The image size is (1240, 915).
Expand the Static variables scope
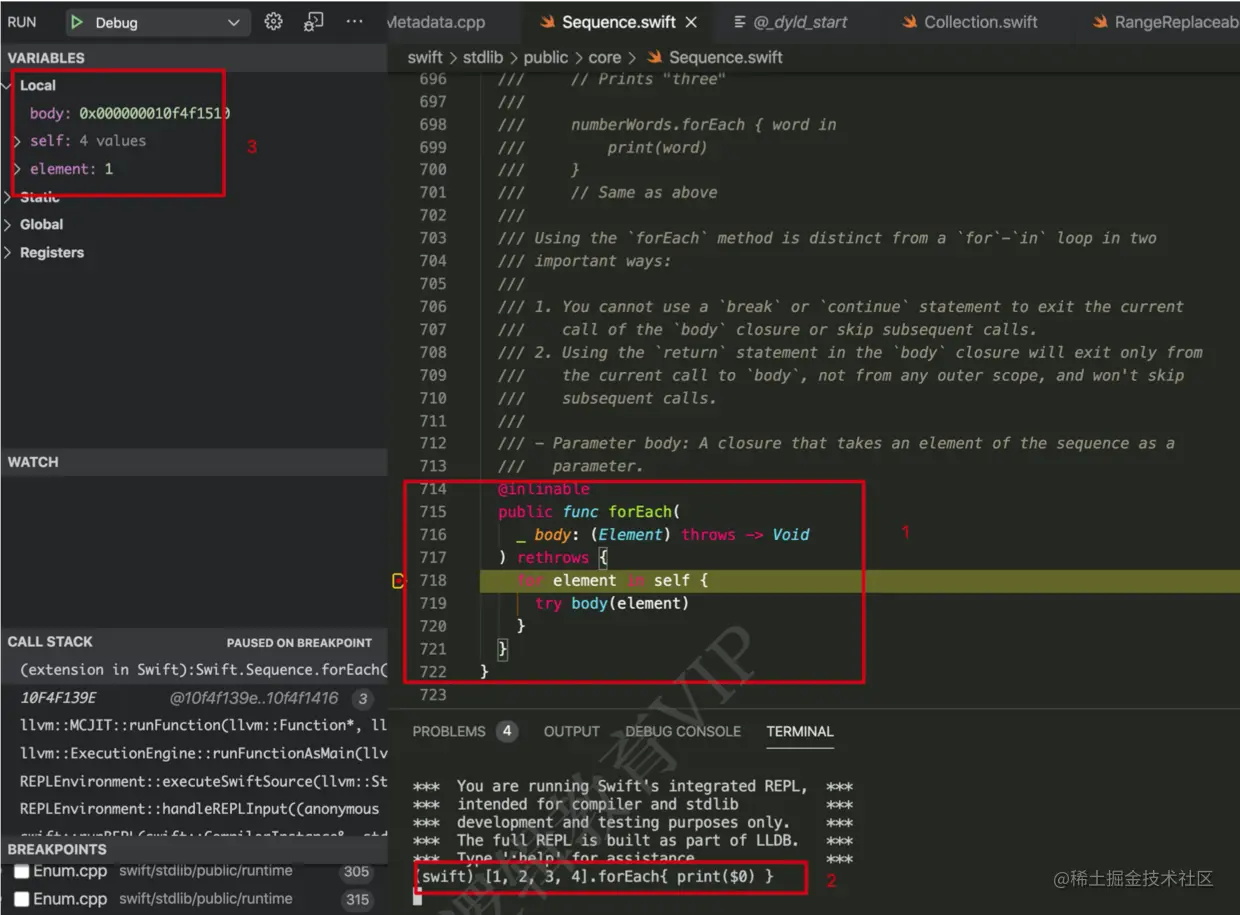(x=9, y=197)
